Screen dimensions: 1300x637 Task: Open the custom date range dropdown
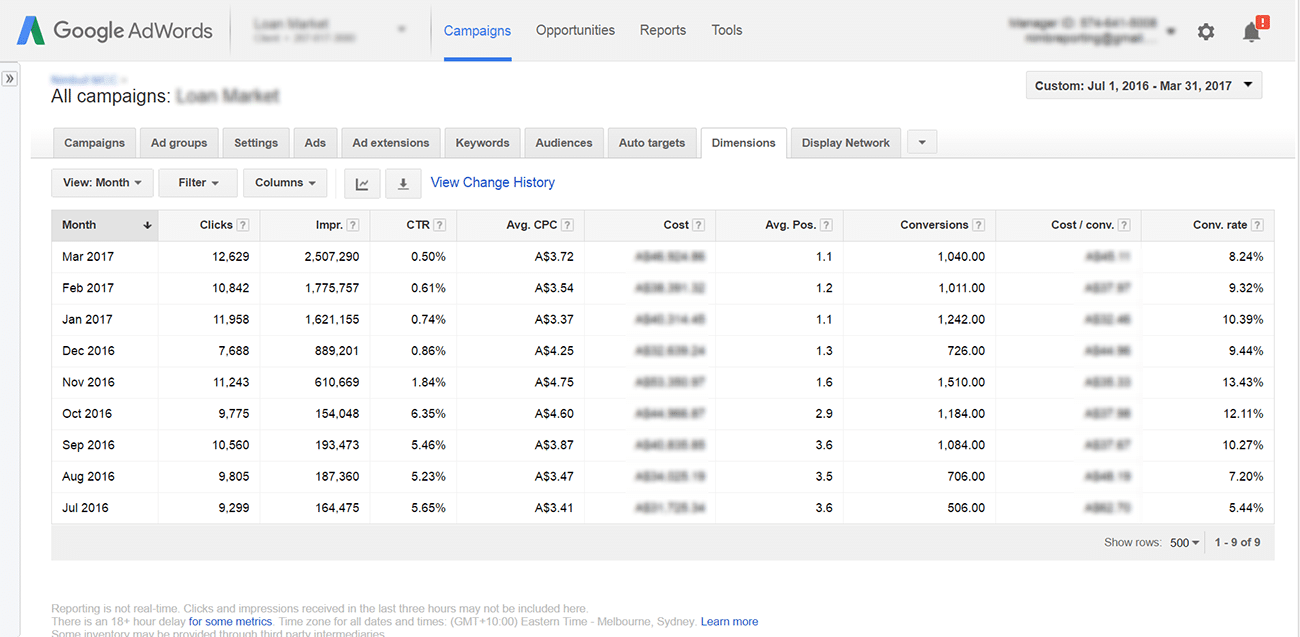[1144, 86]
